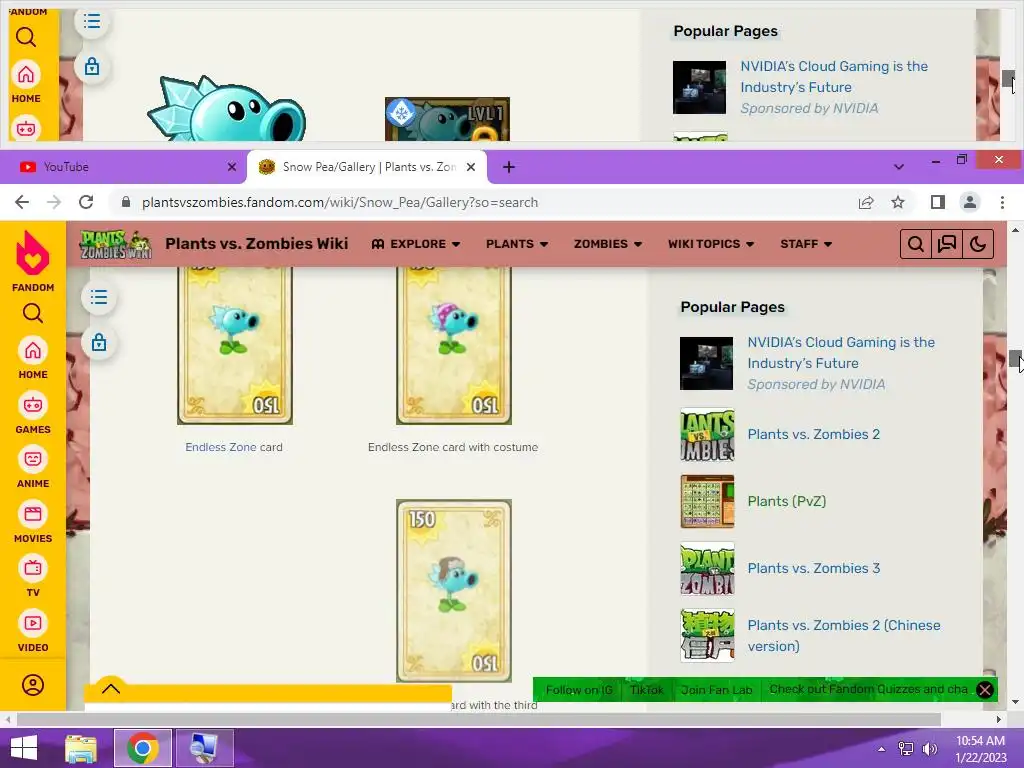1024x768 pixels.
Task: View site information lock icon
Action: point(126,202)
